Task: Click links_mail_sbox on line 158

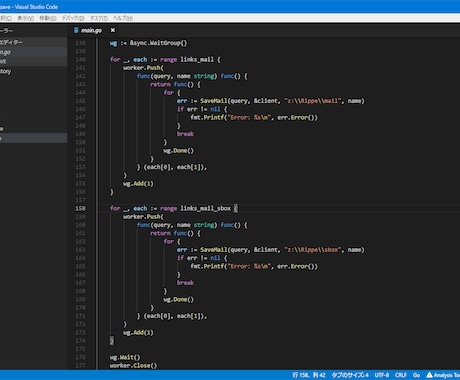Action: tap(205, 208)
